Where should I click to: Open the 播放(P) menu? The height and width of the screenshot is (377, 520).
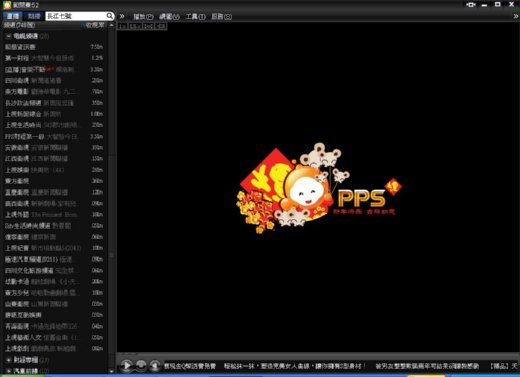[143, 16]
